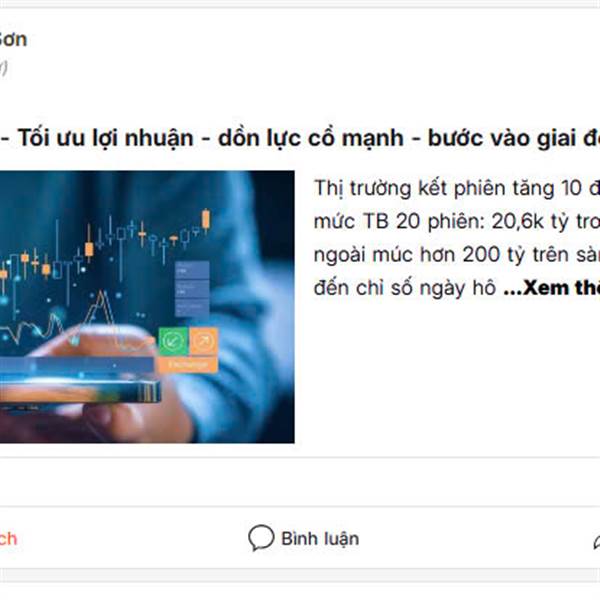This screenshot has width=600, height=600.
Task: Click the comment speech bubble icon
Action: (x=261, y=538)
